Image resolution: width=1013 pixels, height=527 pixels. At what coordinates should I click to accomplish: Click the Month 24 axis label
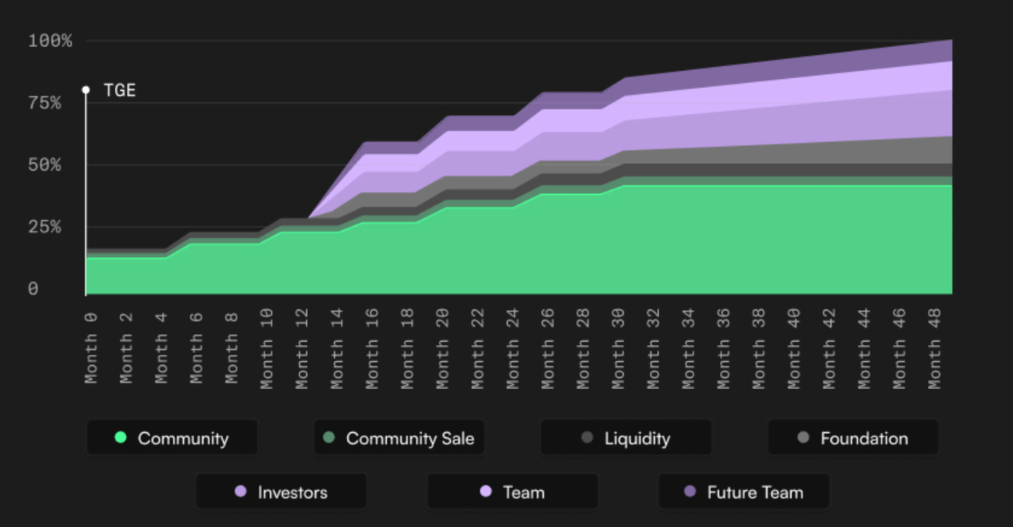513,346
